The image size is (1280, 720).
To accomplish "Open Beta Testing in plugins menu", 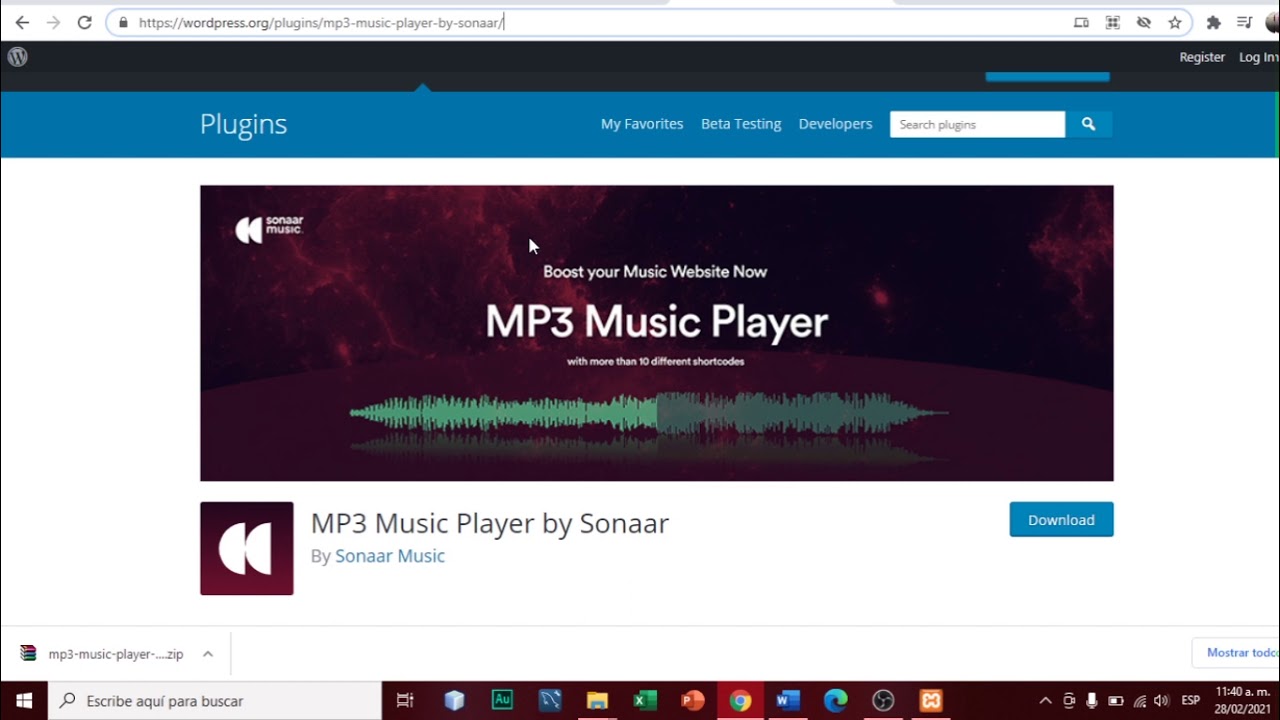I will [x=741, y=124].
